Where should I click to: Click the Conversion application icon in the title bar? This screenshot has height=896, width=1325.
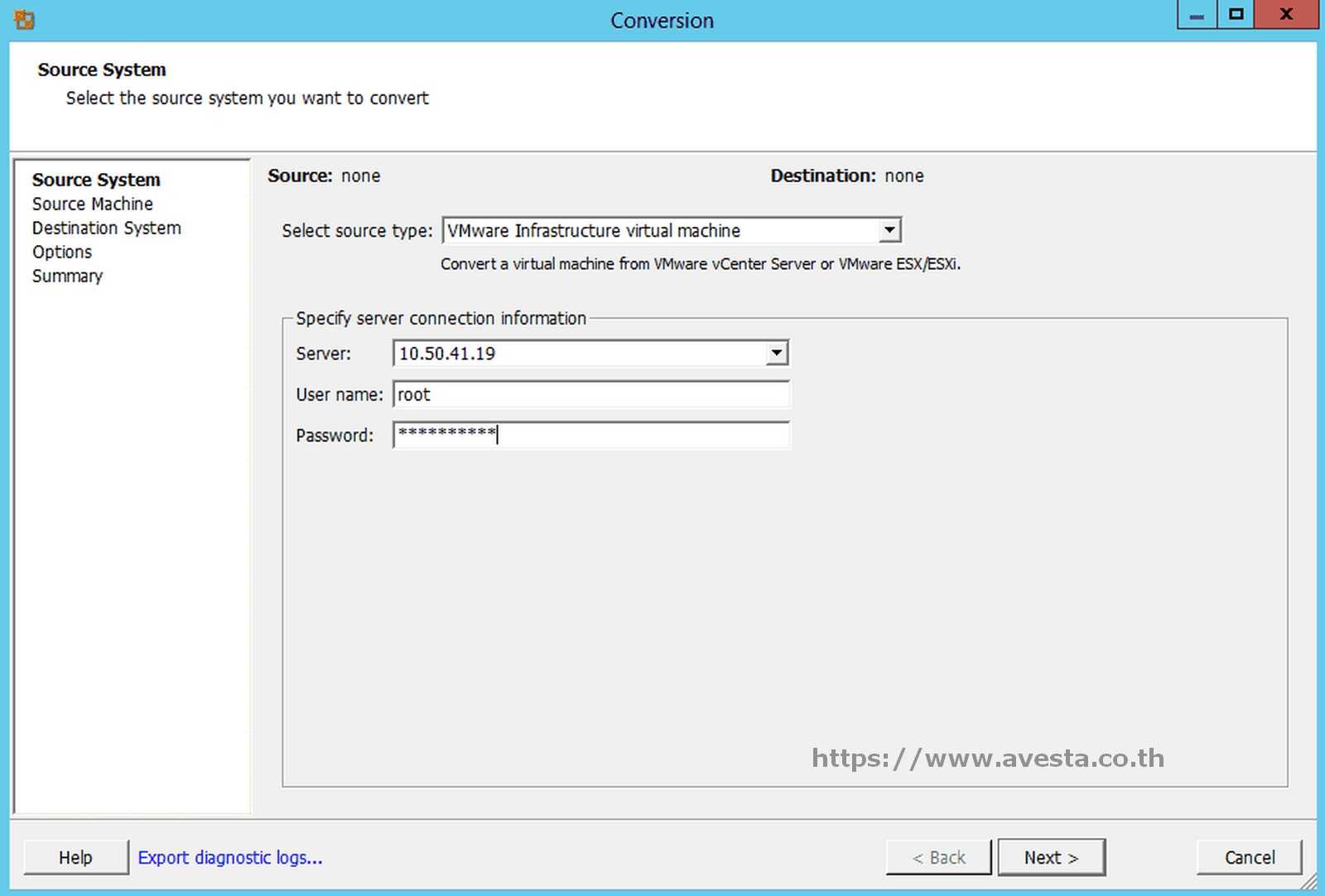point(24,18)
